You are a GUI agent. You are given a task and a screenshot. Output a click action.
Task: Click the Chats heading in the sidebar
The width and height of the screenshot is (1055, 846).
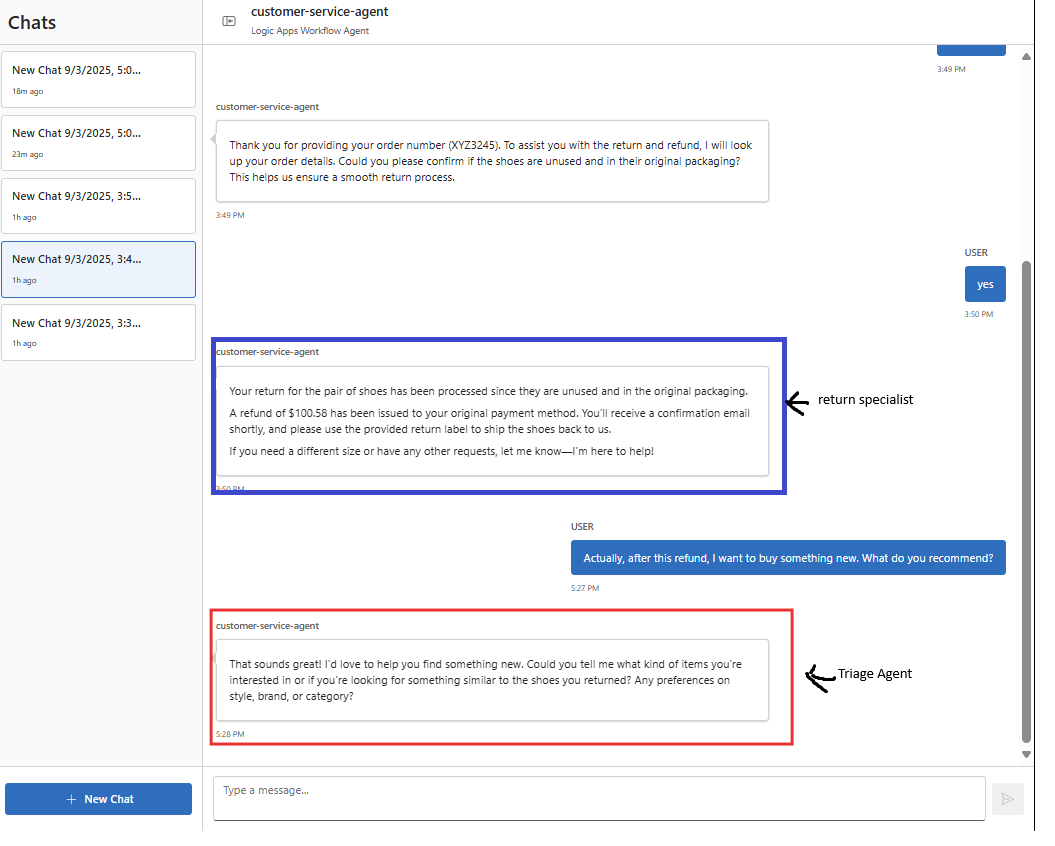(31, 22)
